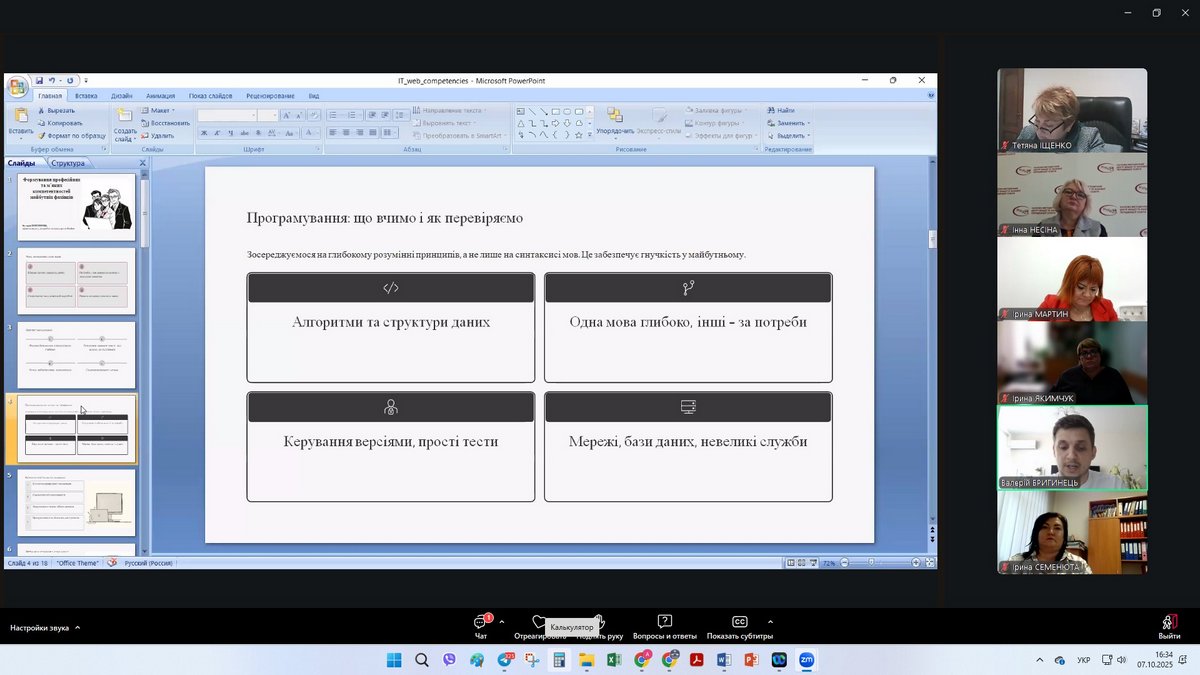Toggle closed captions (Показать субтитры)

click(x=739, y=622)
